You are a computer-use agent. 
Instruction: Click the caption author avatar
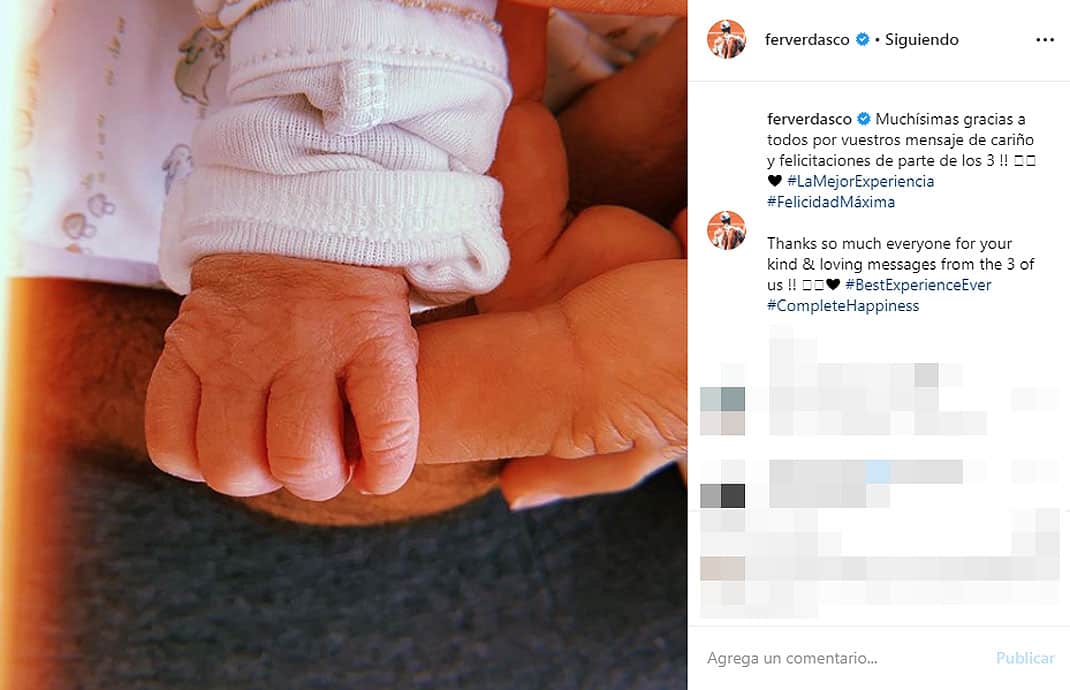(726, 230)
